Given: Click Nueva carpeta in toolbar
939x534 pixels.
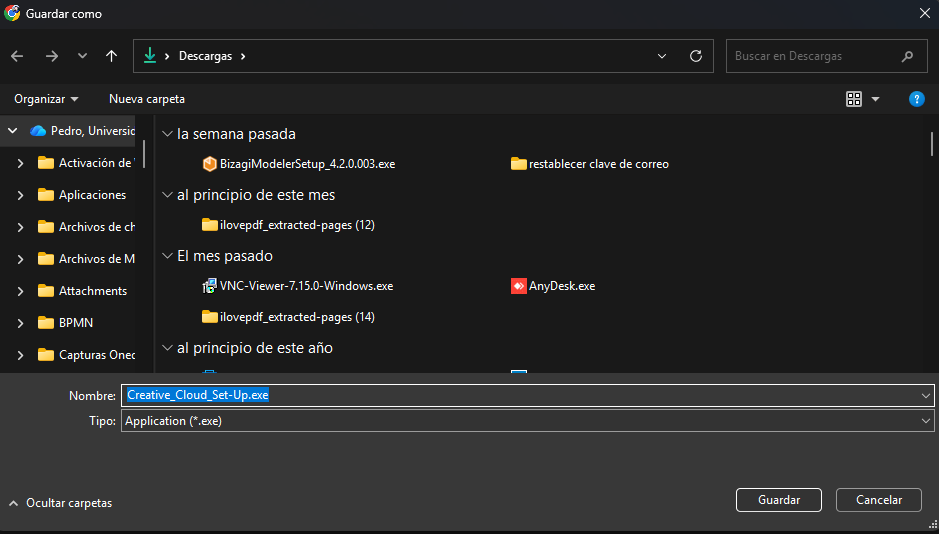Looking at the screenshot, I should (x=147, y=99).
